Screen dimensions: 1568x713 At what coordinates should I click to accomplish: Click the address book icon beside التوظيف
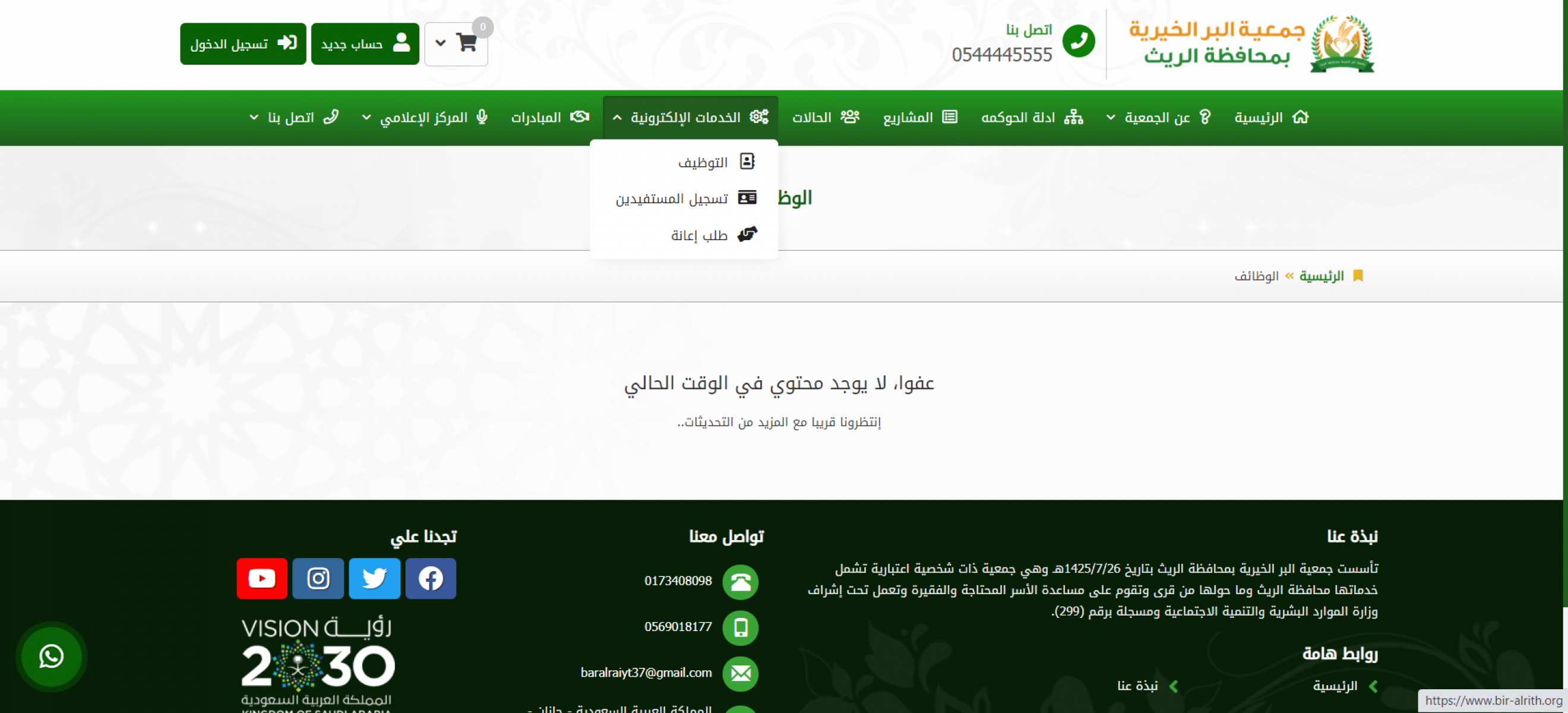coord(747,162)
